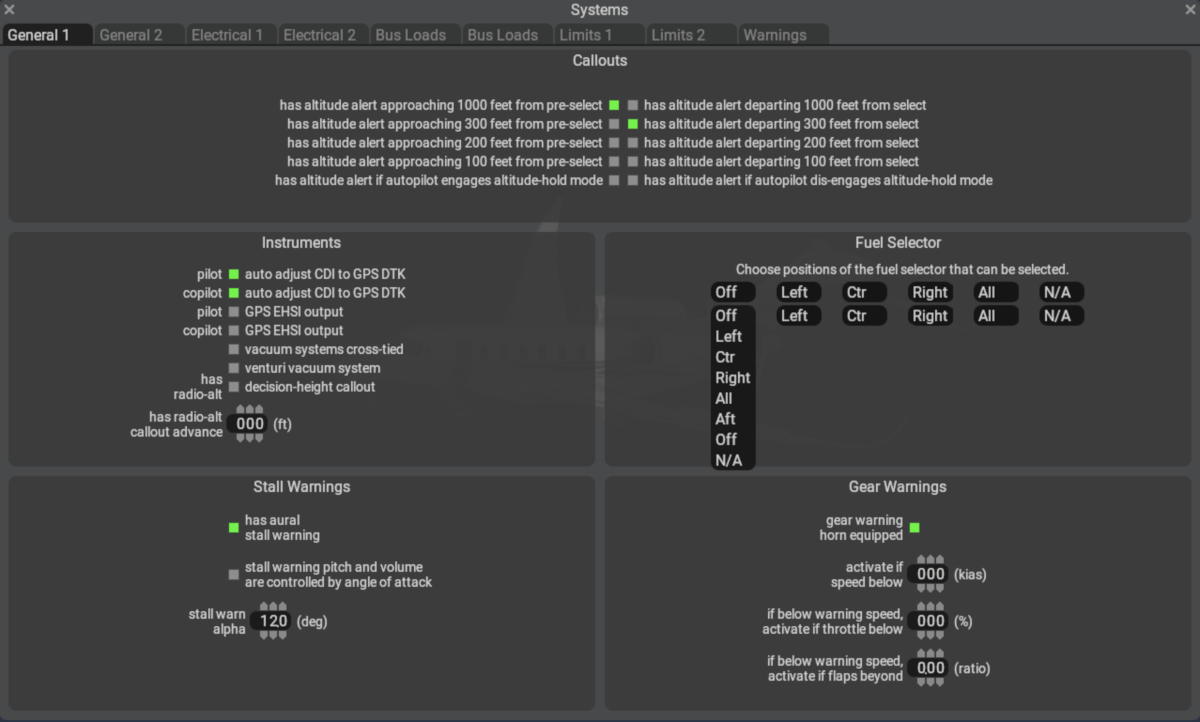This screenshot has height=722, width=1200.
Task: Toggle has aural stall warning checkbox
Action: (x=234, y=527)
